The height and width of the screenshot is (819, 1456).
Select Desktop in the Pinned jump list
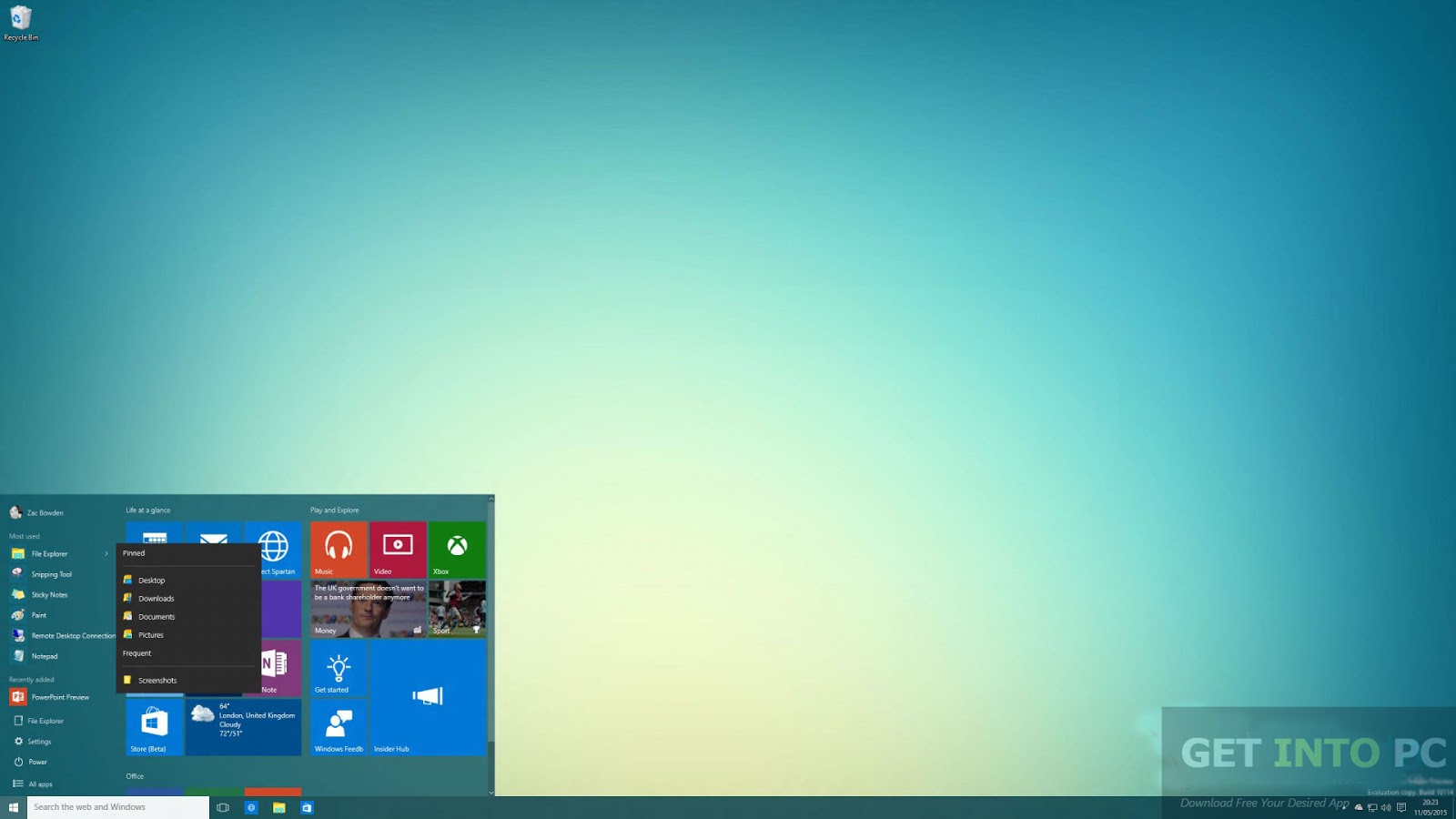coord(188,580)
